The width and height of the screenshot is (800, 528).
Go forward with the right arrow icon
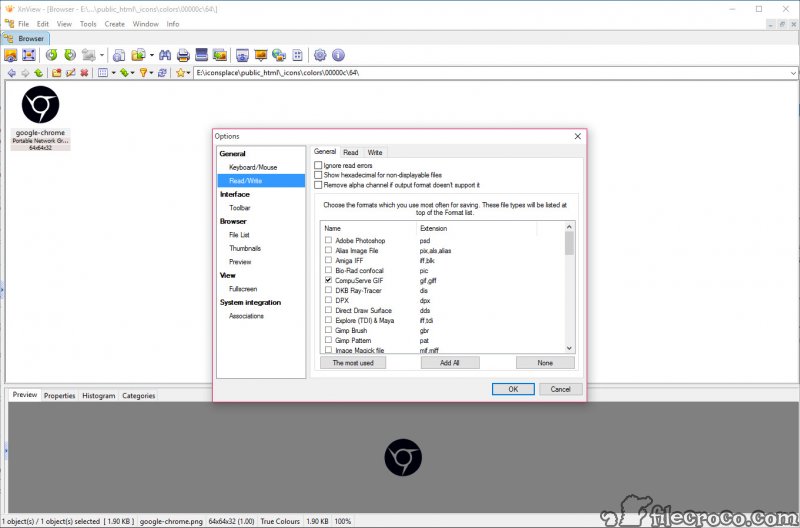coord(25,73)
